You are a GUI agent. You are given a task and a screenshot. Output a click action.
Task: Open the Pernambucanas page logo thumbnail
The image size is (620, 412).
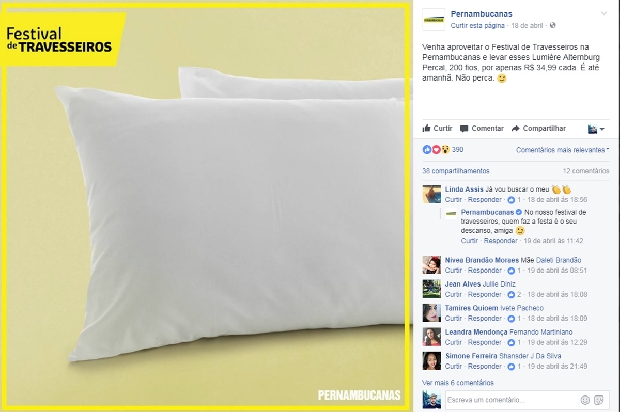point(433,19)
